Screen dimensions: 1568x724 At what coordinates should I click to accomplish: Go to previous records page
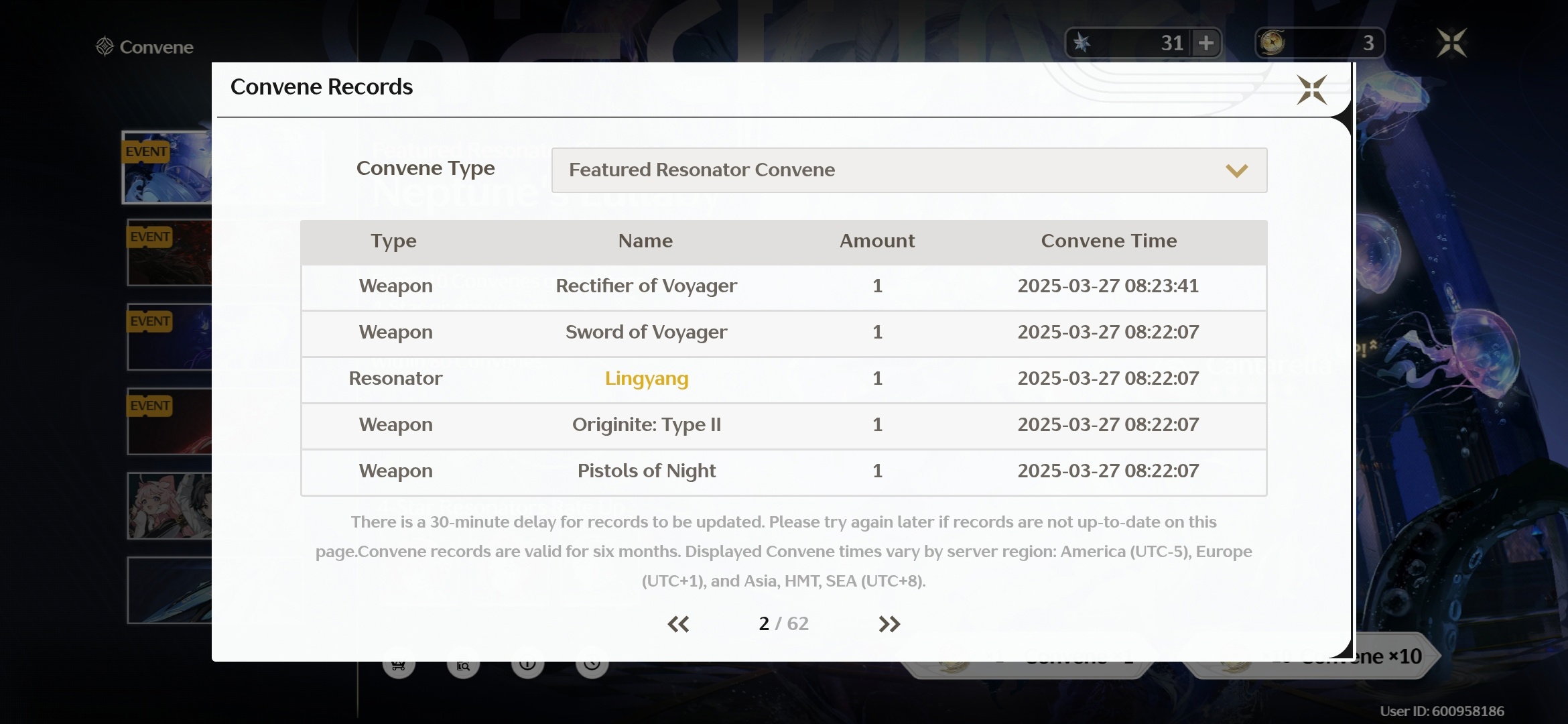point(678,624)
